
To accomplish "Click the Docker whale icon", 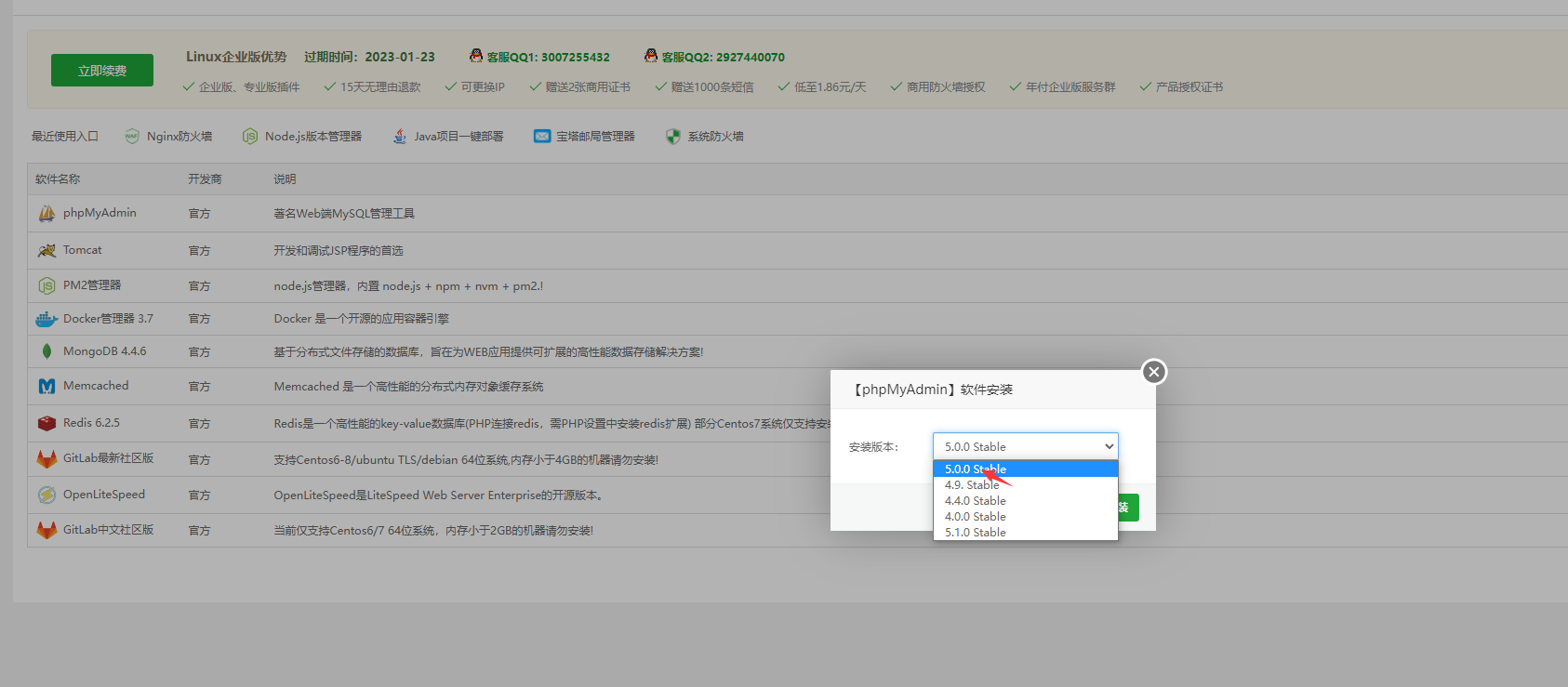I will tap(47, 319).
